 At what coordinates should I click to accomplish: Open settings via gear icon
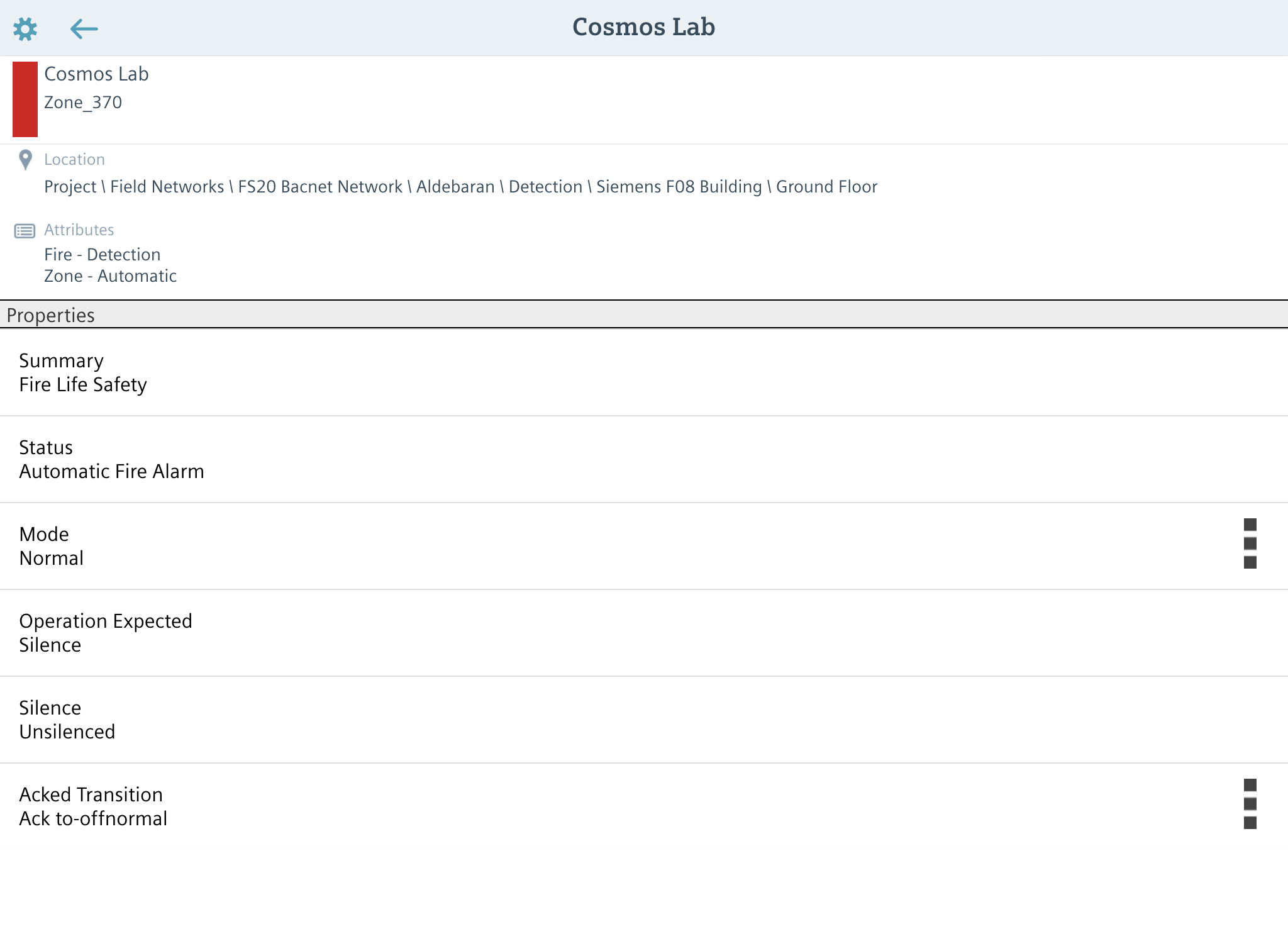[x=25, y=29]
